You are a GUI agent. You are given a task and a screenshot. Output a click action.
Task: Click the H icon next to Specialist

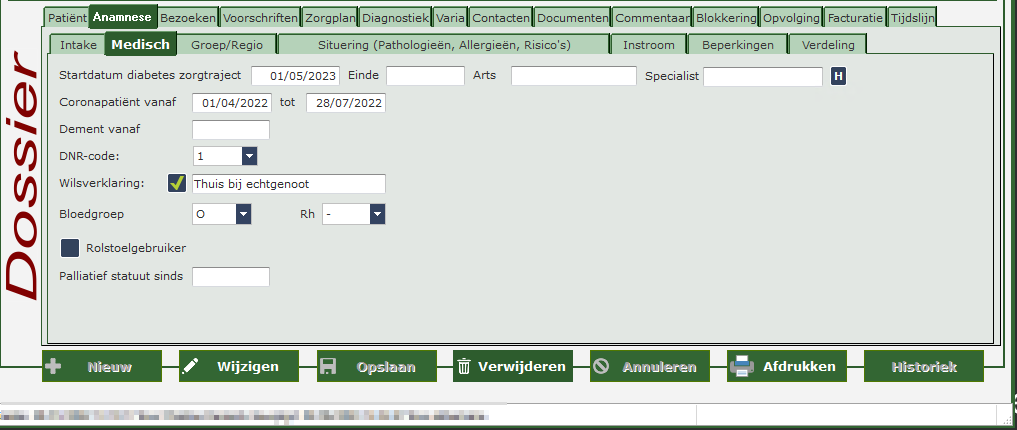tap(838, 76)
